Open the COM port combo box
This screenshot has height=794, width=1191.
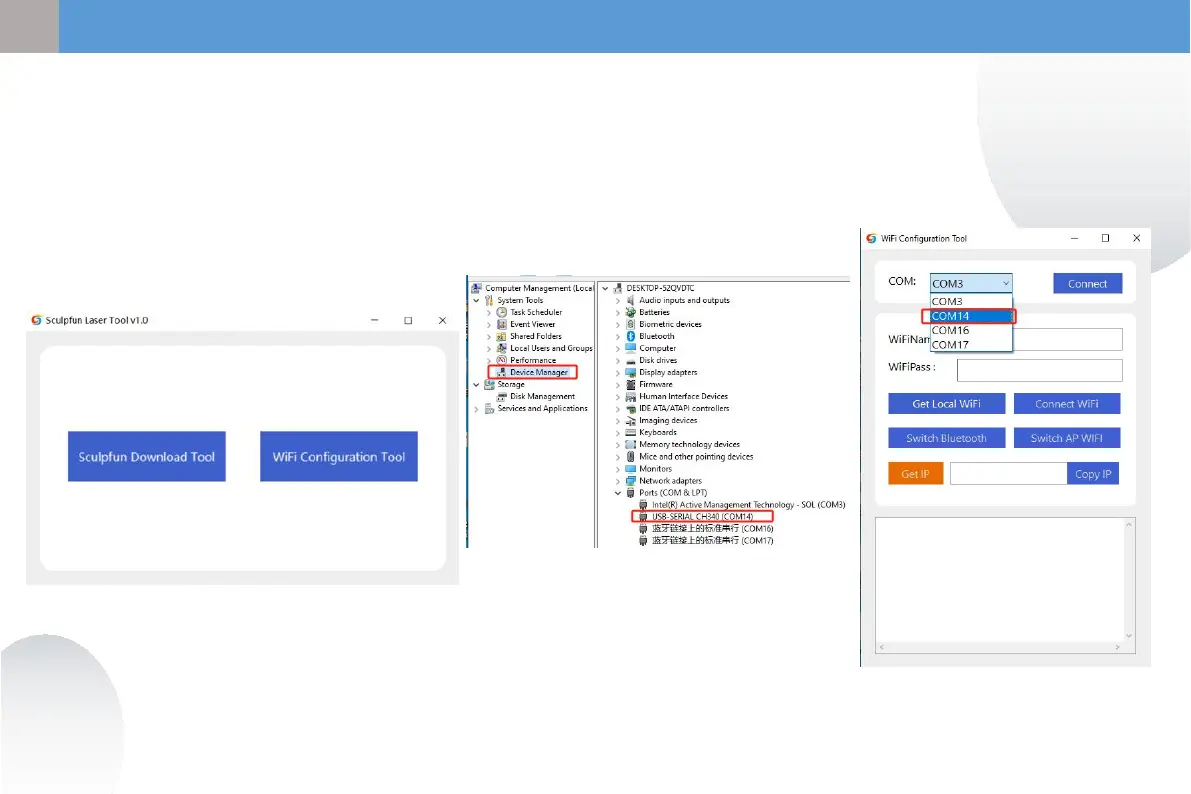pos(971,283)
